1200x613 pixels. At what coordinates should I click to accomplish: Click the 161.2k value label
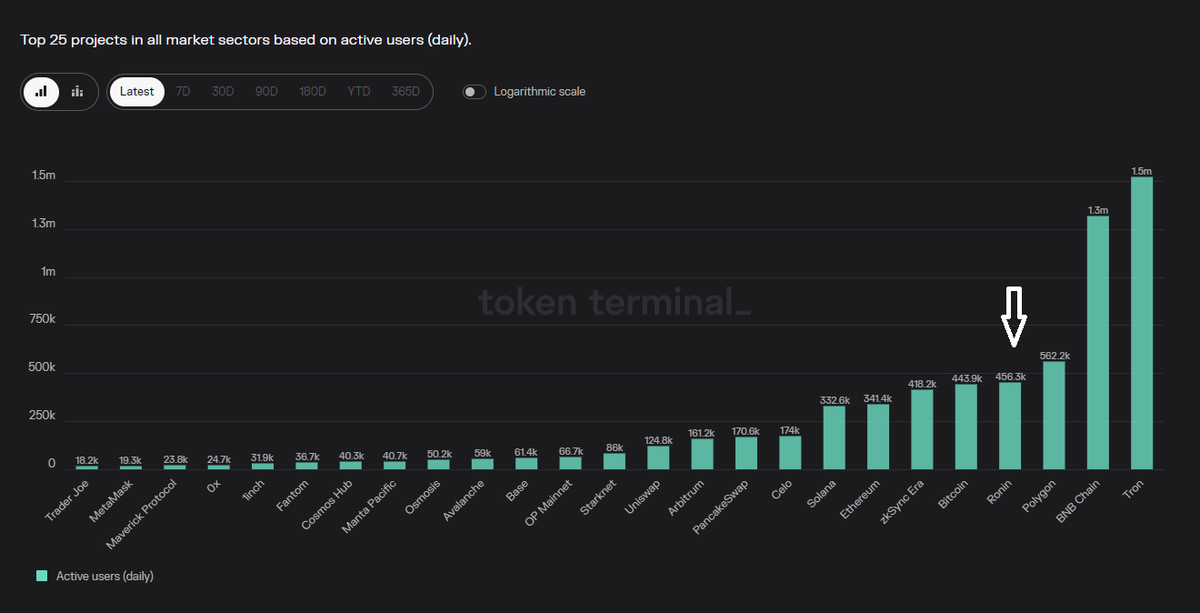[702, 433]
